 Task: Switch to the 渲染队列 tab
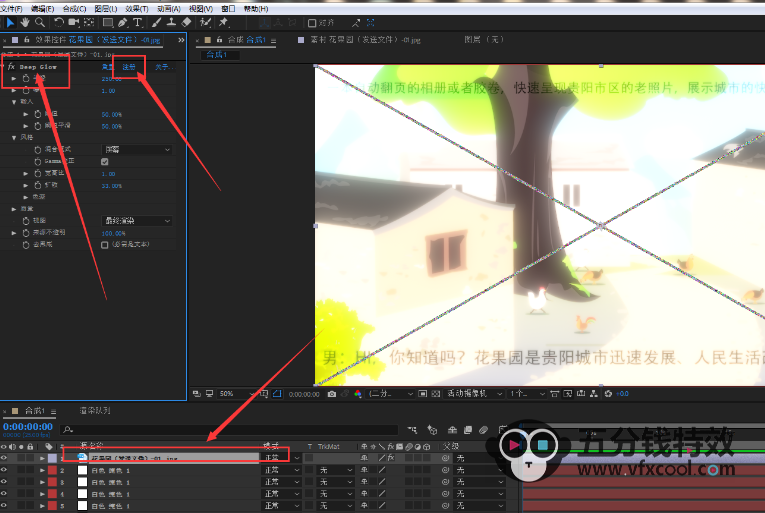pyautogui.click(x=95, y=410)
